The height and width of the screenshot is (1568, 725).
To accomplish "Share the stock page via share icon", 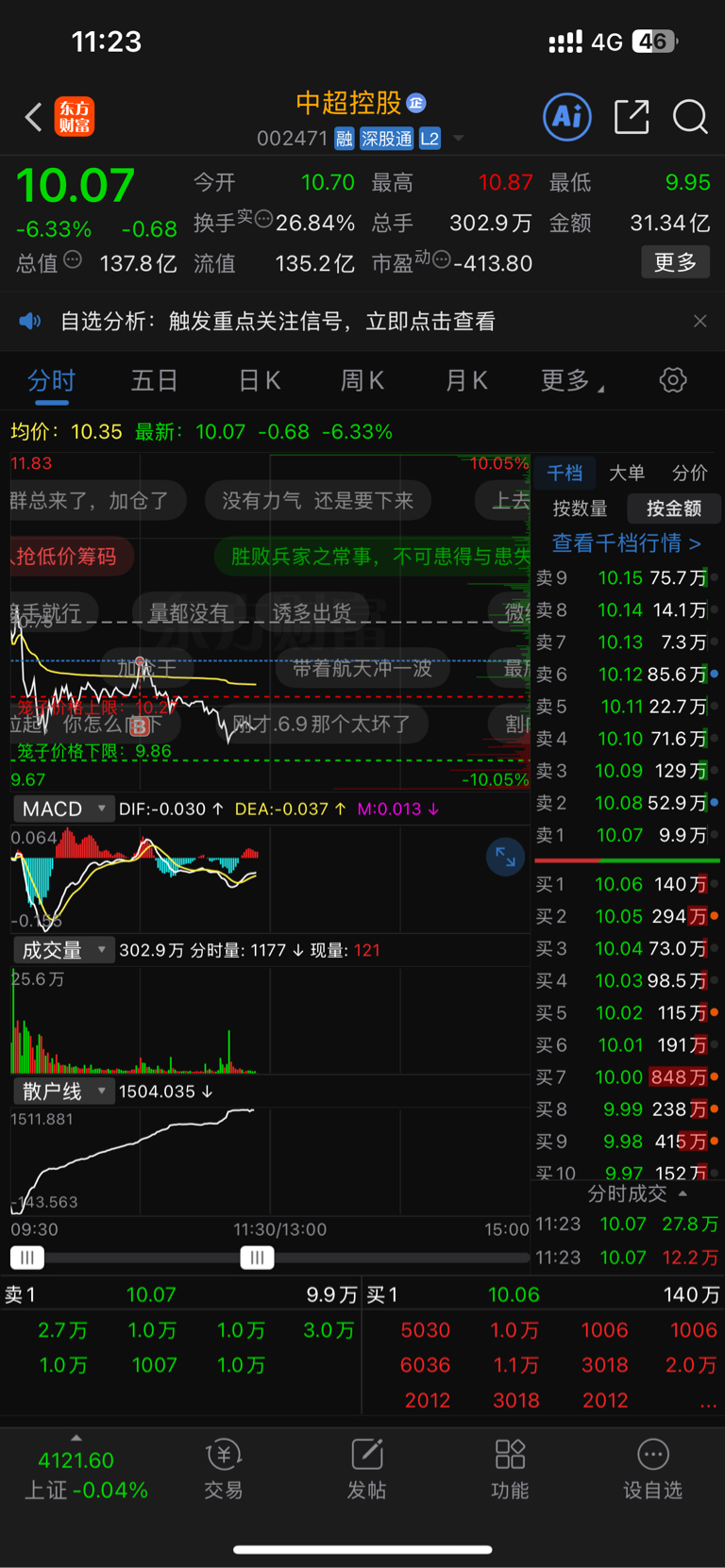I will pyautogui.click(x=632, y=117).
